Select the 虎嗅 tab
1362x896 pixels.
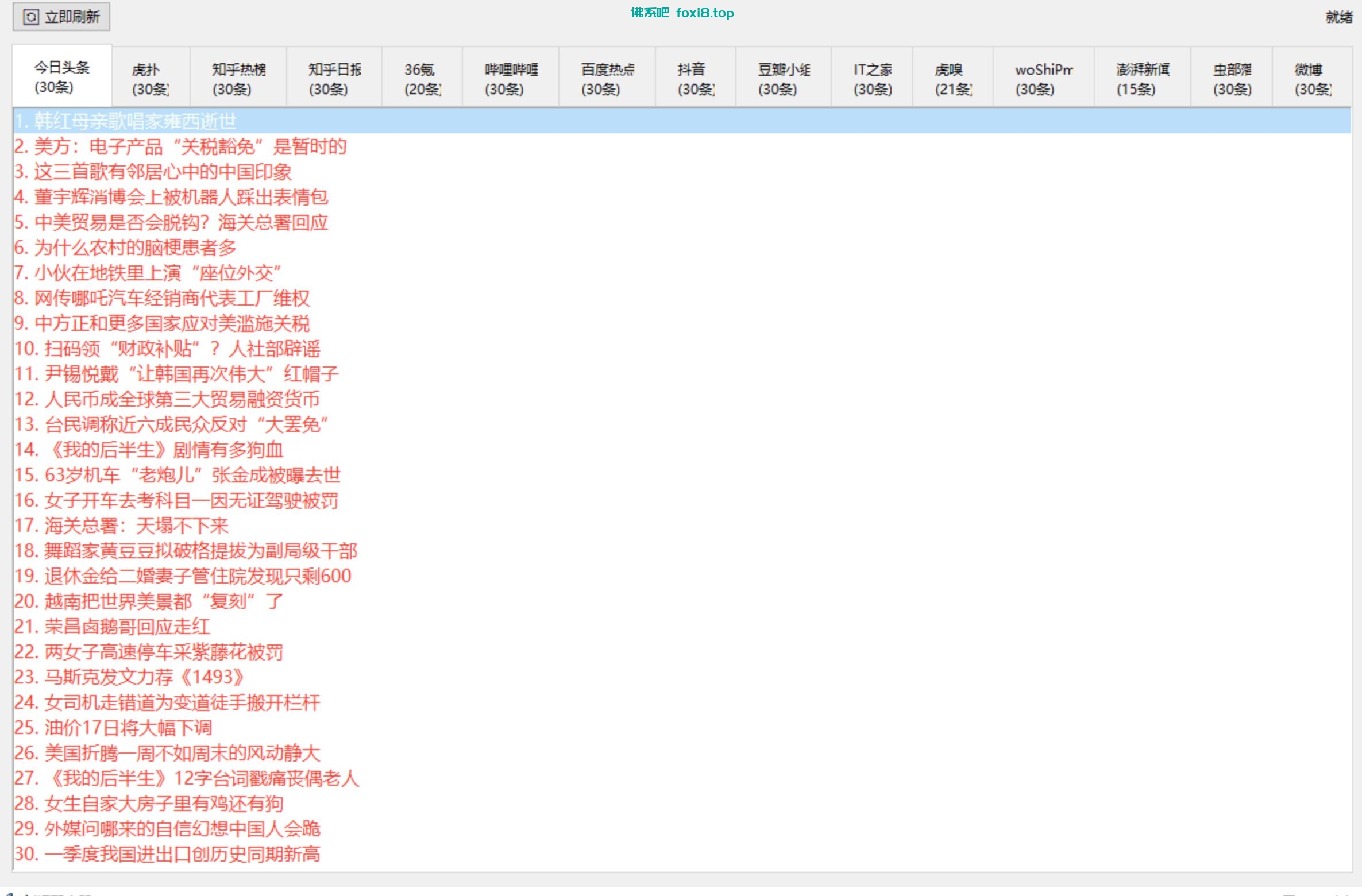pos(952,79)
